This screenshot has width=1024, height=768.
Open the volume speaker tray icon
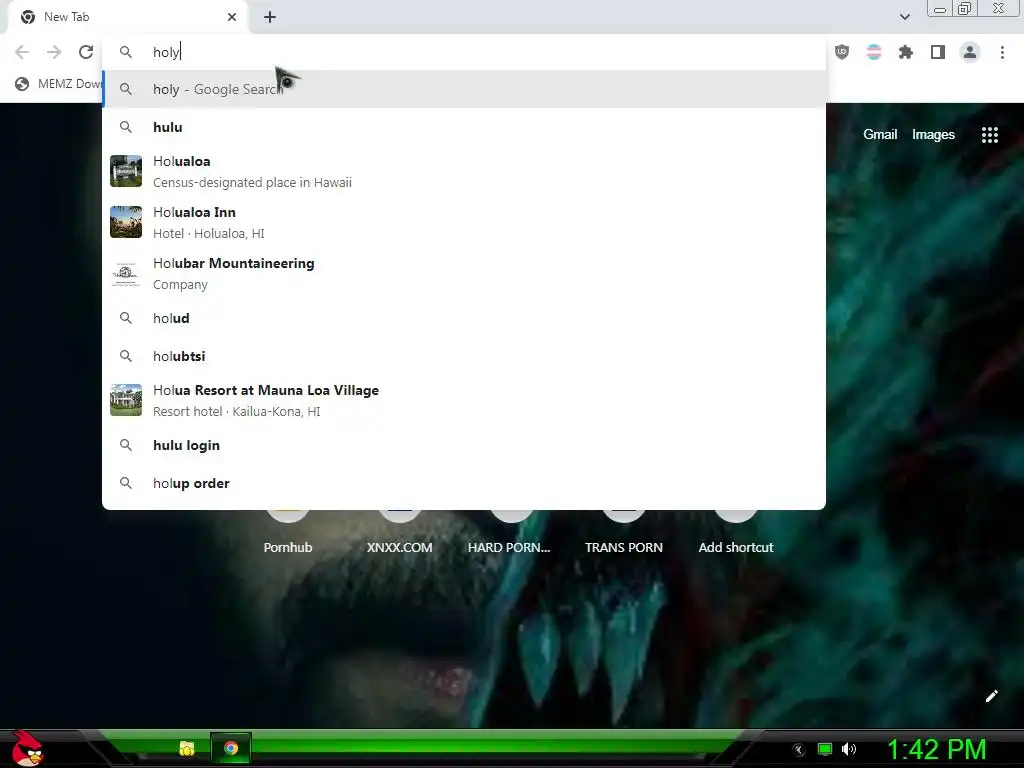(x=849, y=749)
